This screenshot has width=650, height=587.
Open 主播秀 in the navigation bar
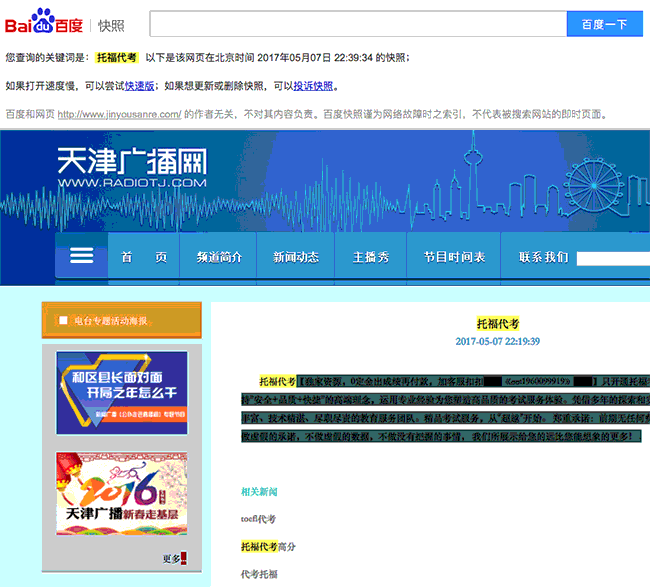click(x=370, y=257)
